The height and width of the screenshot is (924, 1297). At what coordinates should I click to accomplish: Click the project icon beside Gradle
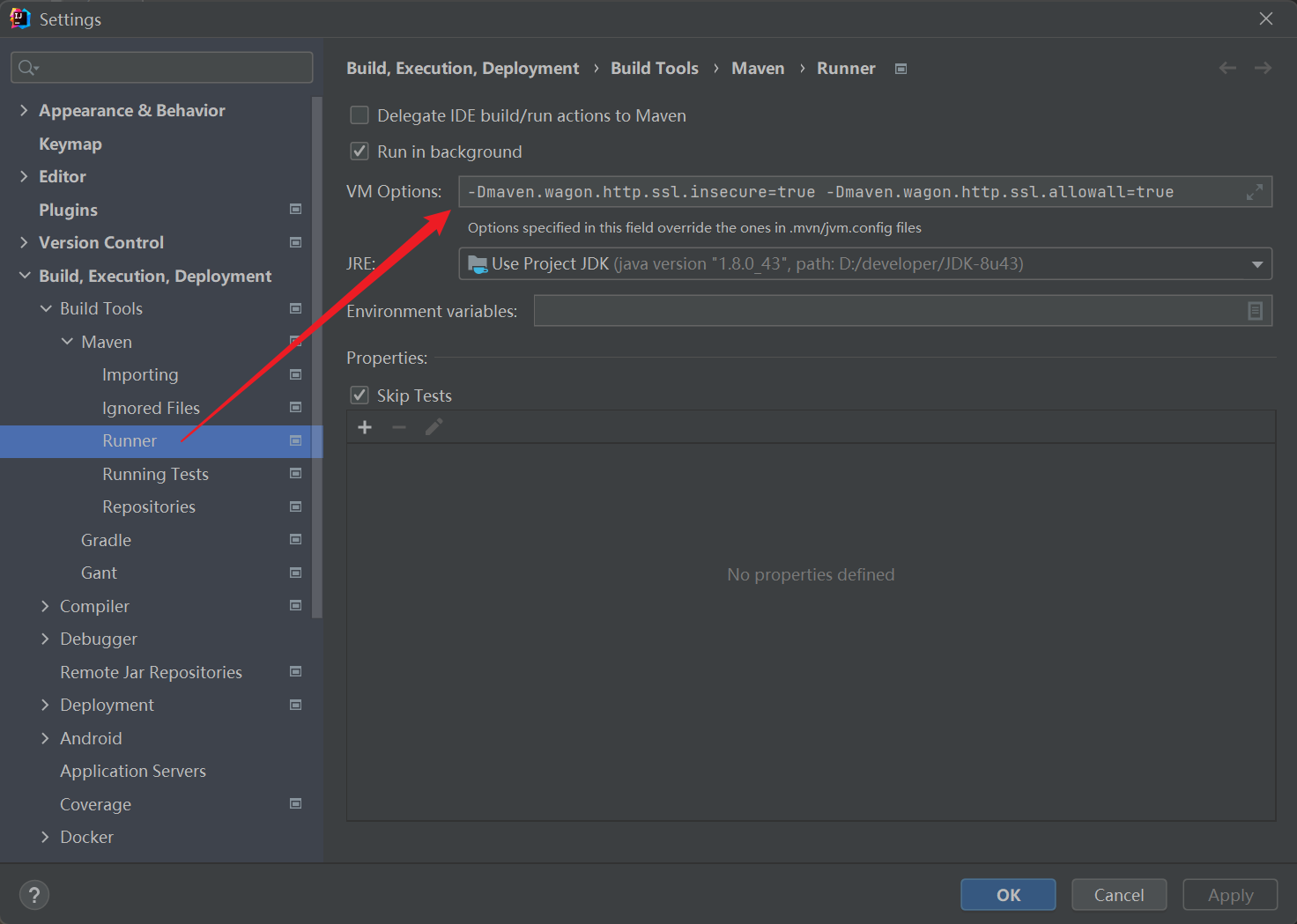coord(296,539)
